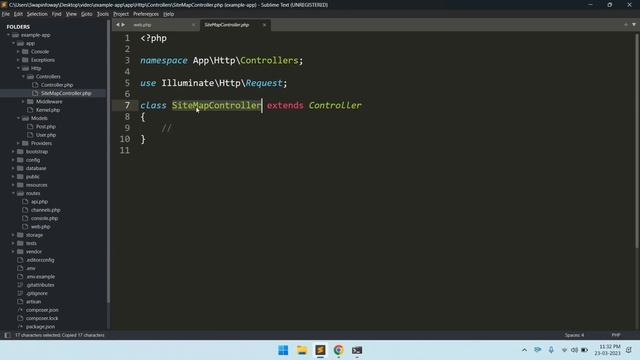Toggle the side bar icon in status bar

click(x=7, y=335)
